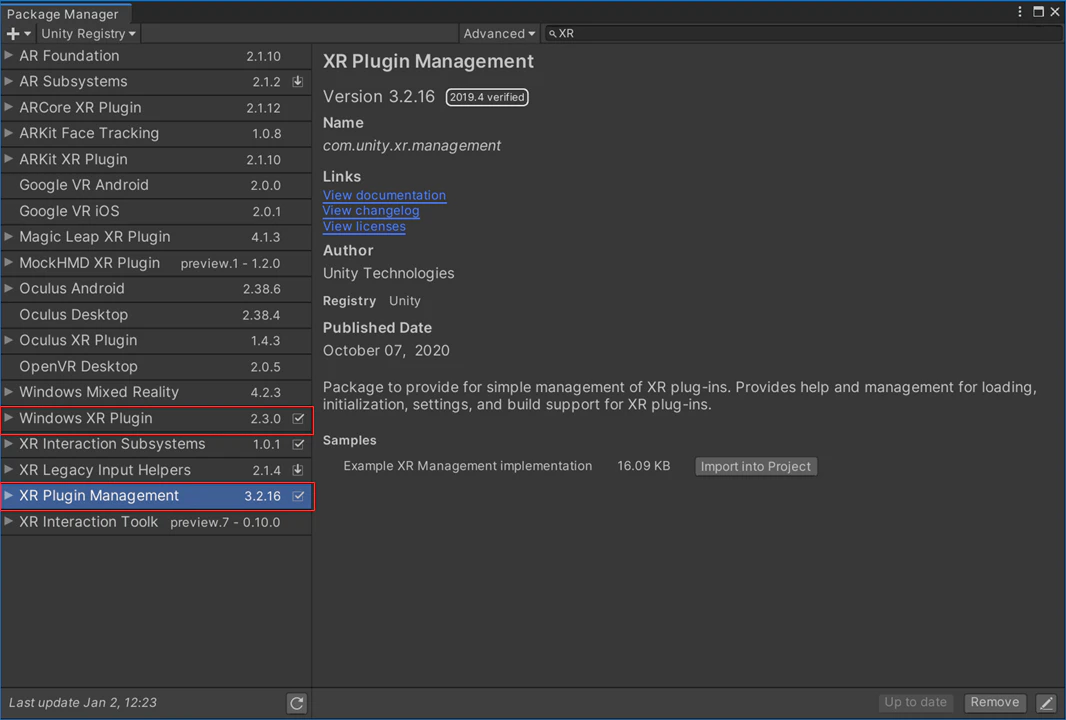Expand the Magic Leap XR Plugin entry
The height and width of the screenshot is (720, 1066).
tap(8, 236)
